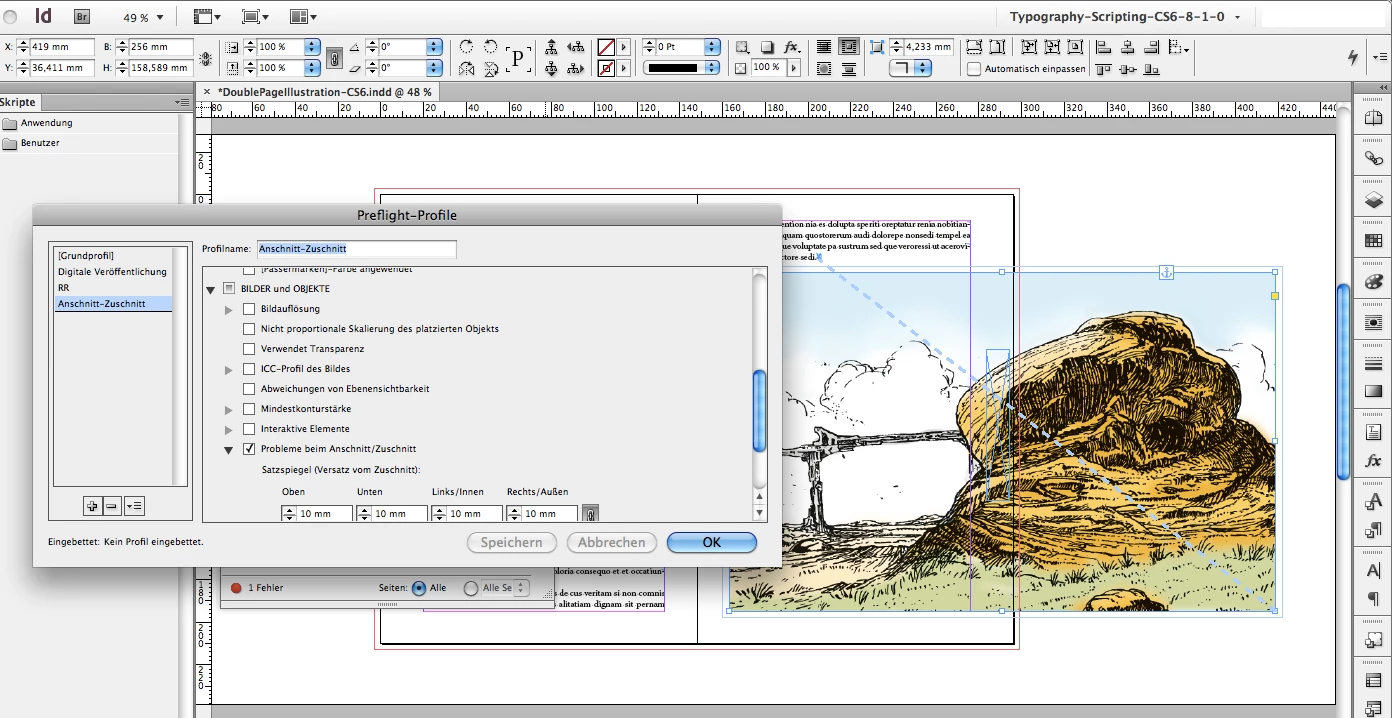
Task: Select the Anschnitt-Zuschnitt profile
Action: (x=113, y=304)
